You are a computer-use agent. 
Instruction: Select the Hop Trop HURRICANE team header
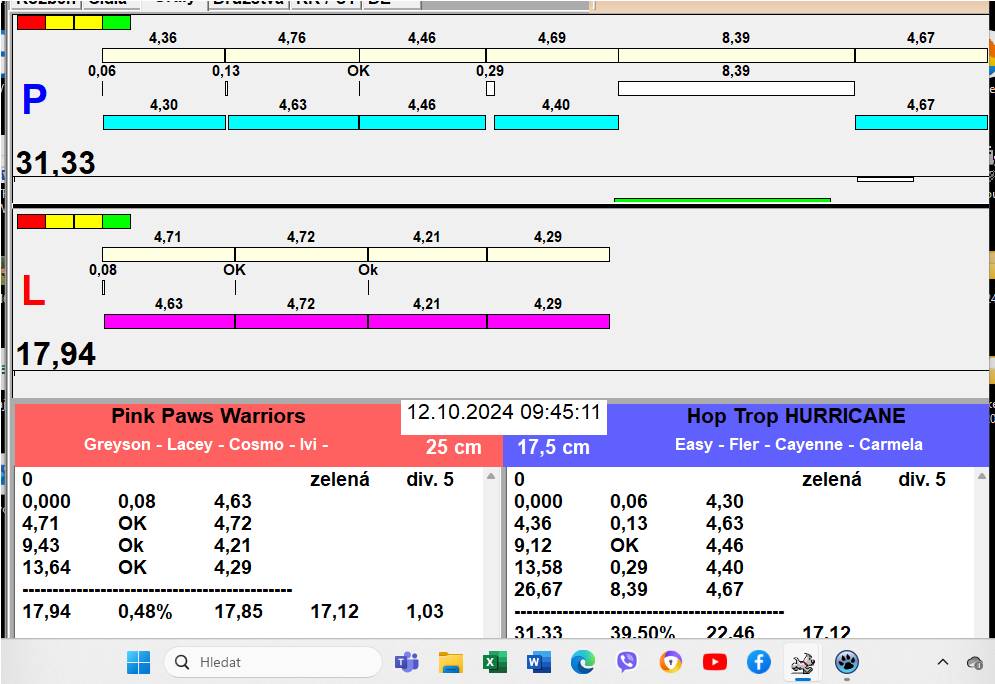(x=795, y=417)
